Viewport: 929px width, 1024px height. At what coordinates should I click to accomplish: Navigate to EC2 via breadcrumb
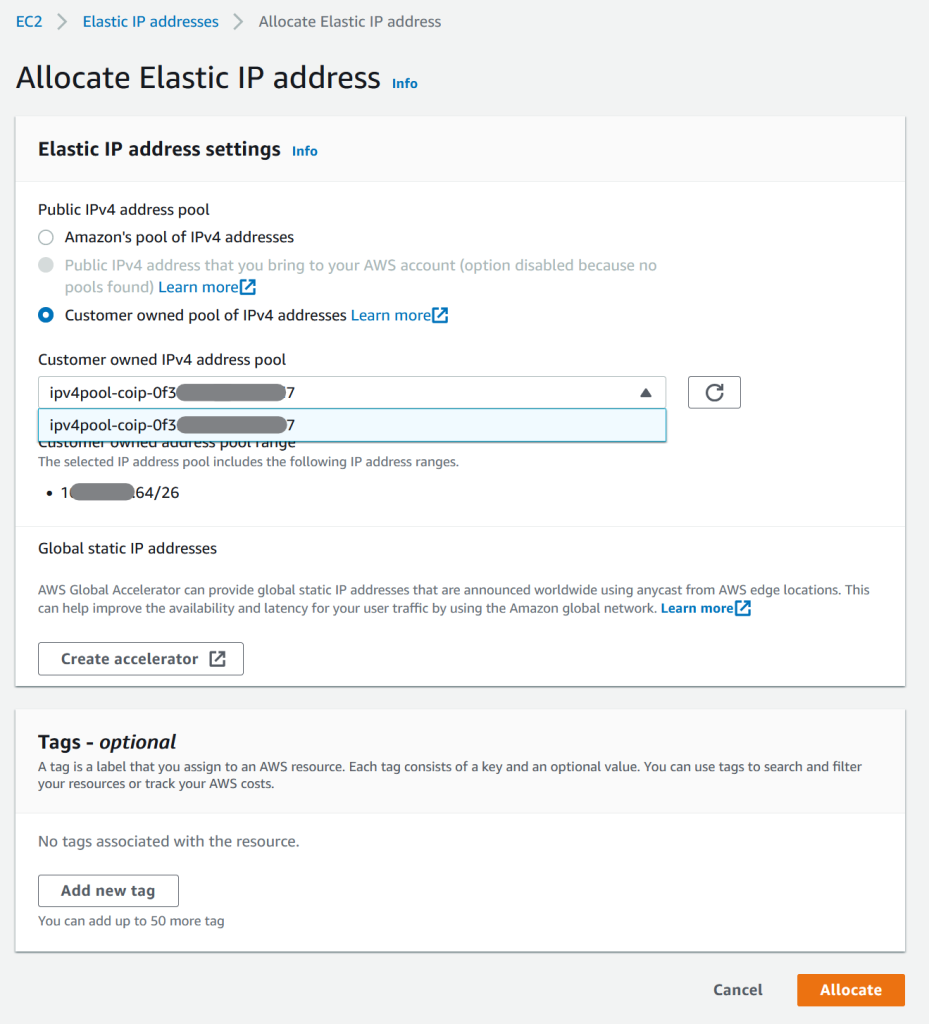point(28,20)
